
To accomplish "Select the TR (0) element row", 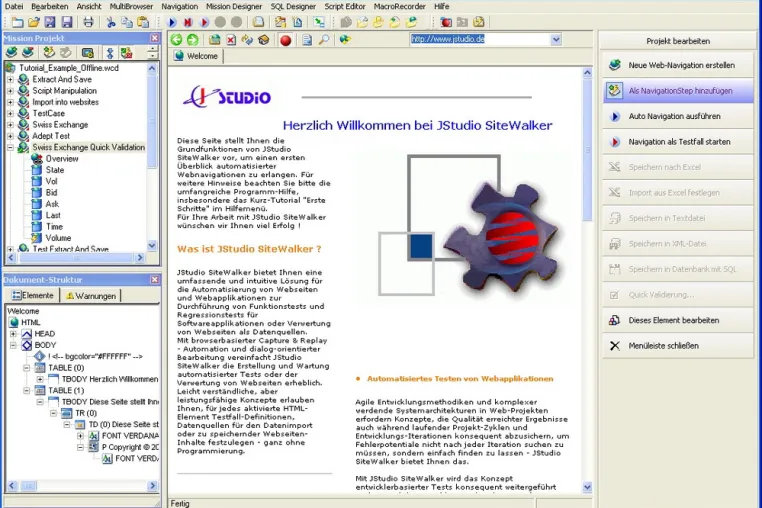I will (86, 413).
